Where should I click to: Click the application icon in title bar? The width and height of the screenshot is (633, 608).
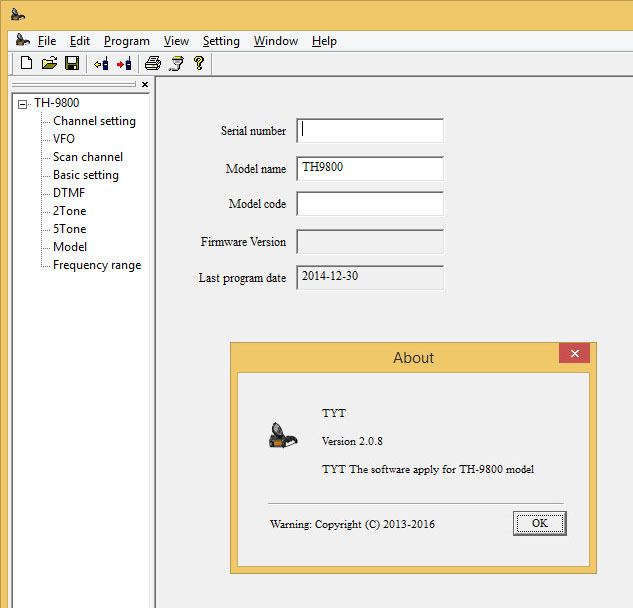(x=18, y=15)
